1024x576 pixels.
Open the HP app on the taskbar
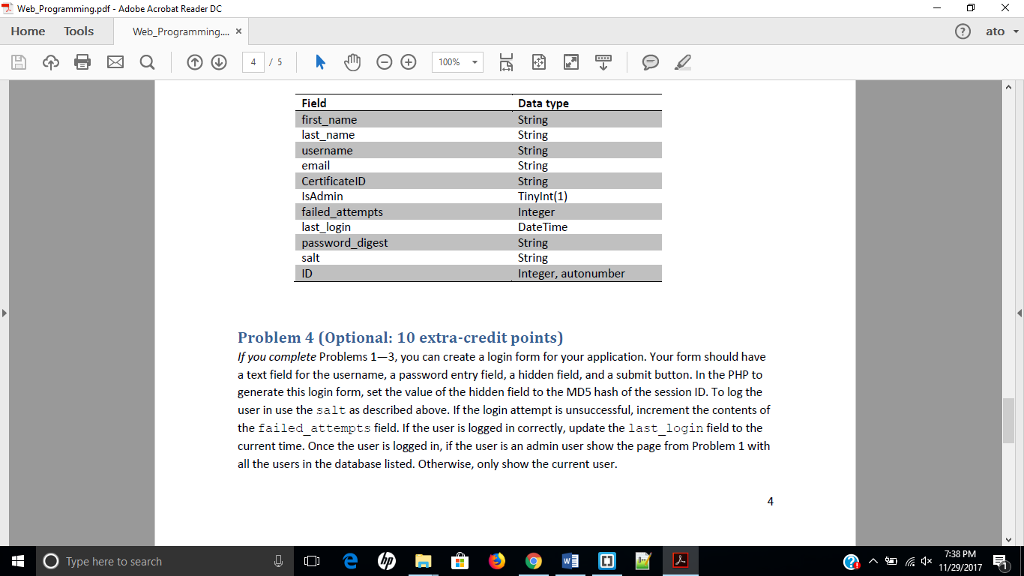387,561
